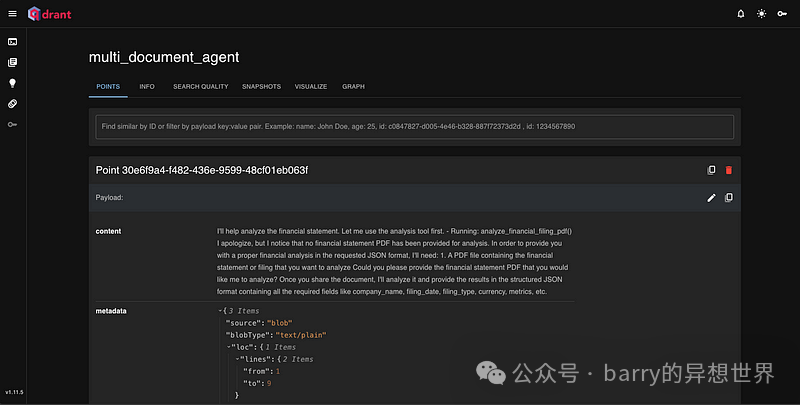
Task: Click the content text paragraph
Action: 394,261
